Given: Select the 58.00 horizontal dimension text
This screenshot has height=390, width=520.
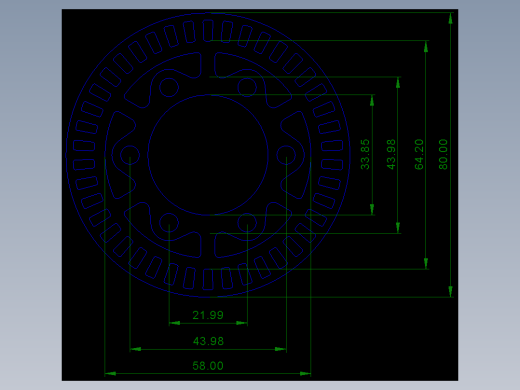Looking at the screenshot, I should click(x=208, y=366).
